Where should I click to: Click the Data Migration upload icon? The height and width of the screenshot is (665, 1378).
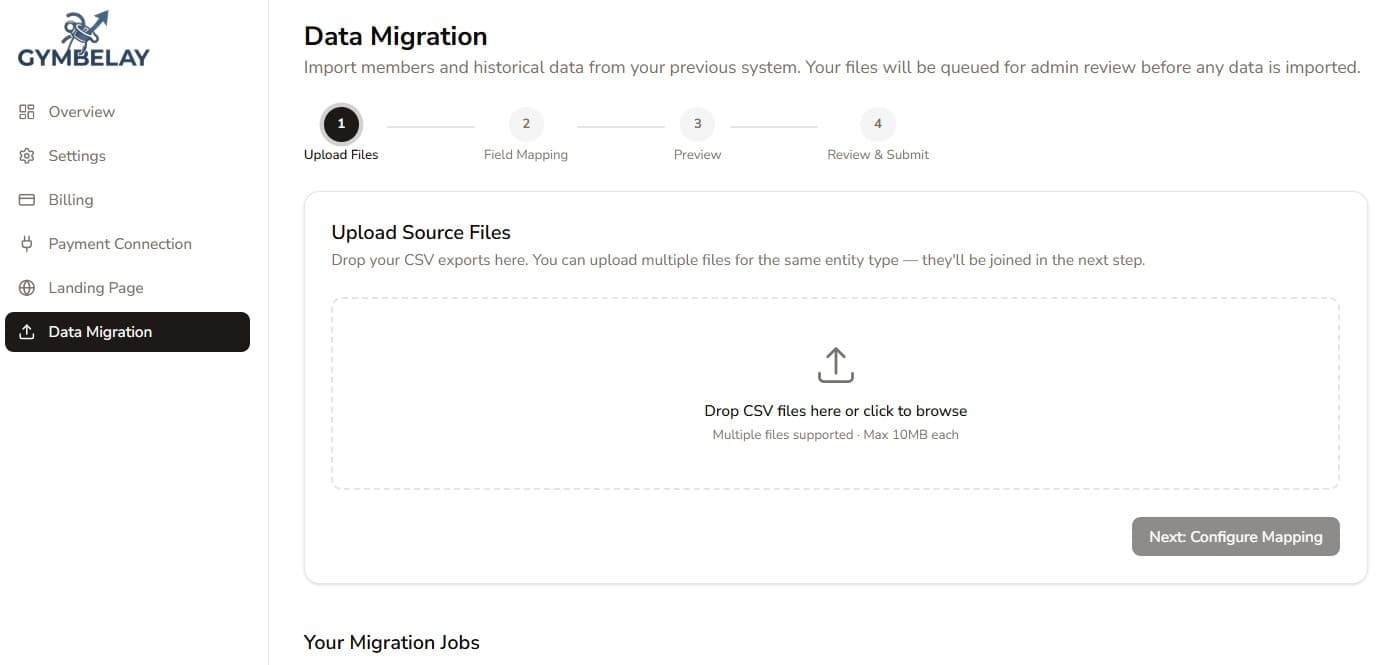(27, 332)
